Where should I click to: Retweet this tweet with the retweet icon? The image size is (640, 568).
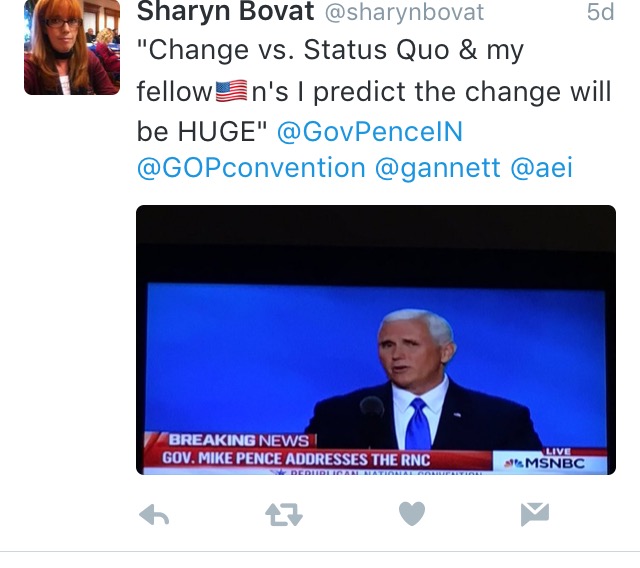pyautogui.click(x=284, y=514)
